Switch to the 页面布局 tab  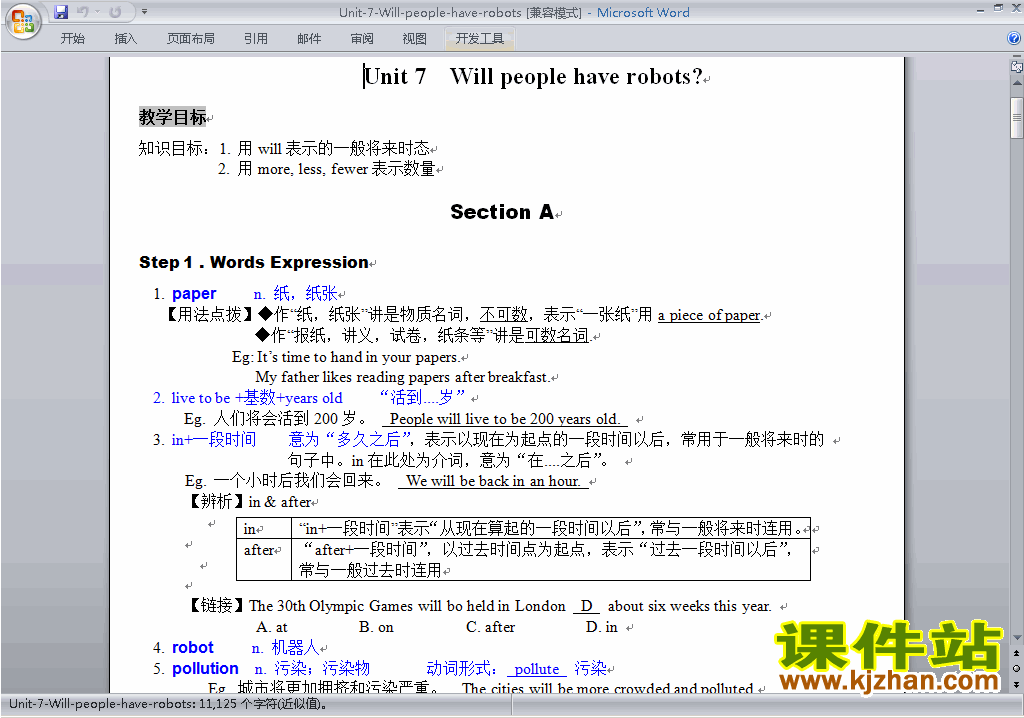(x=190, y=39)
